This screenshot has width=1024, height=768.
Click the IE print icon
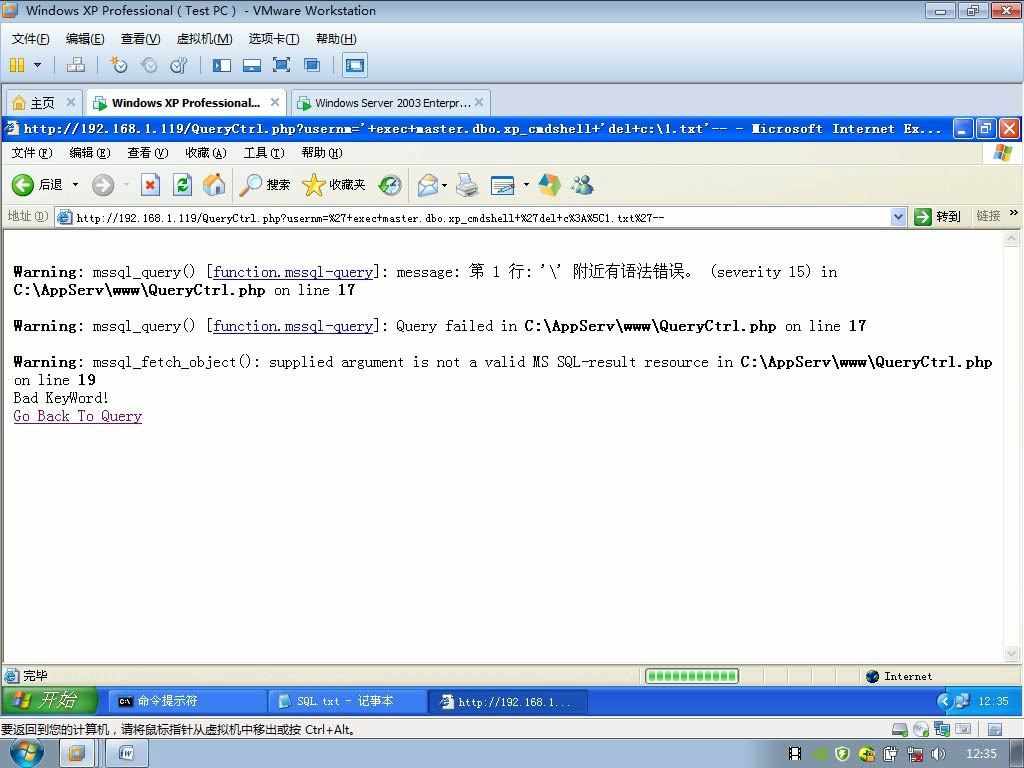click(467, 185)
